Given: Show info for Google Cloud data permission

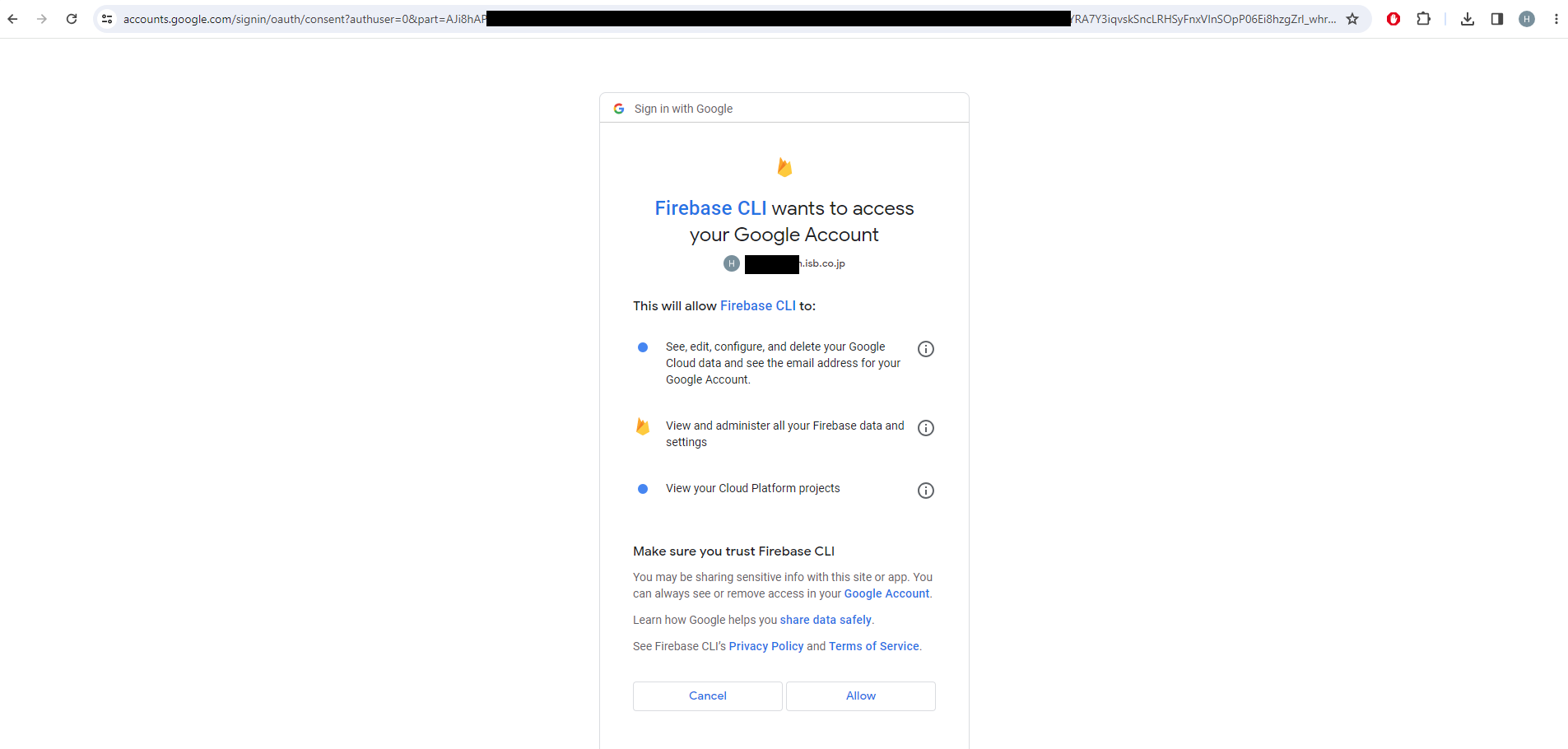Looking at the screenshot, I should 926,349.
